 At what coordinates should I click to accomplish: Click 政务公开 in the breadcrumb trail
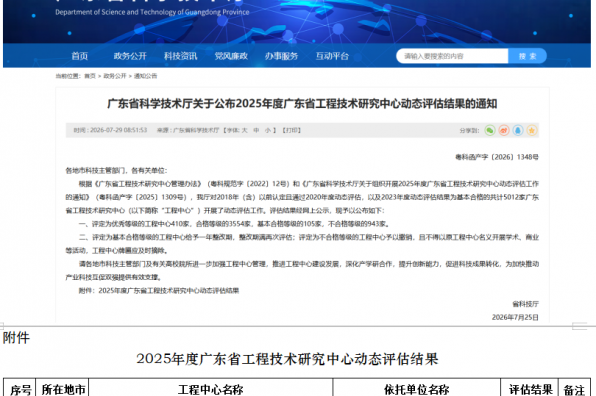pos(115,76)
